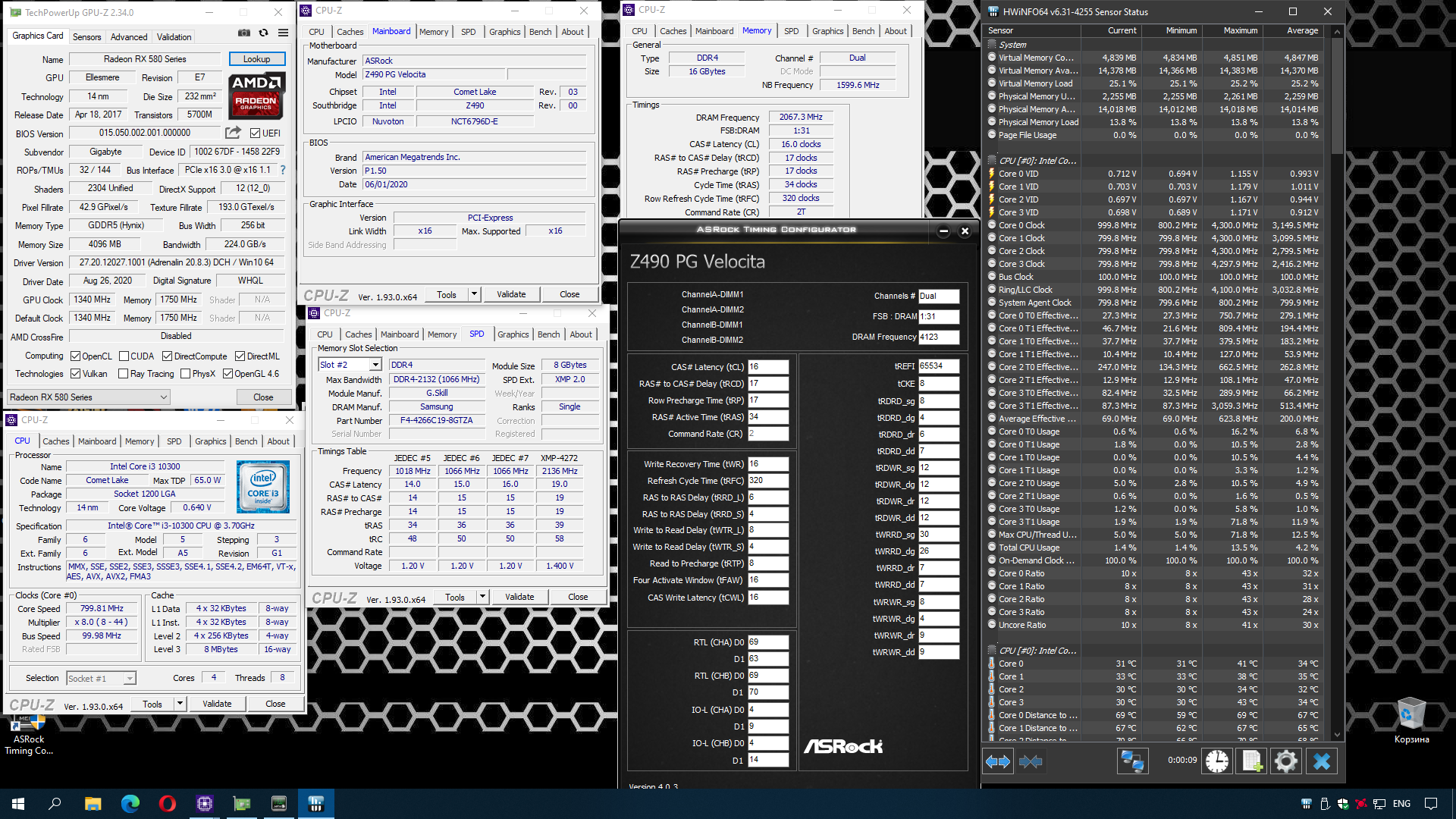Click BIOS export share icon
The image size is (1456, 819).
click(233, 133)
